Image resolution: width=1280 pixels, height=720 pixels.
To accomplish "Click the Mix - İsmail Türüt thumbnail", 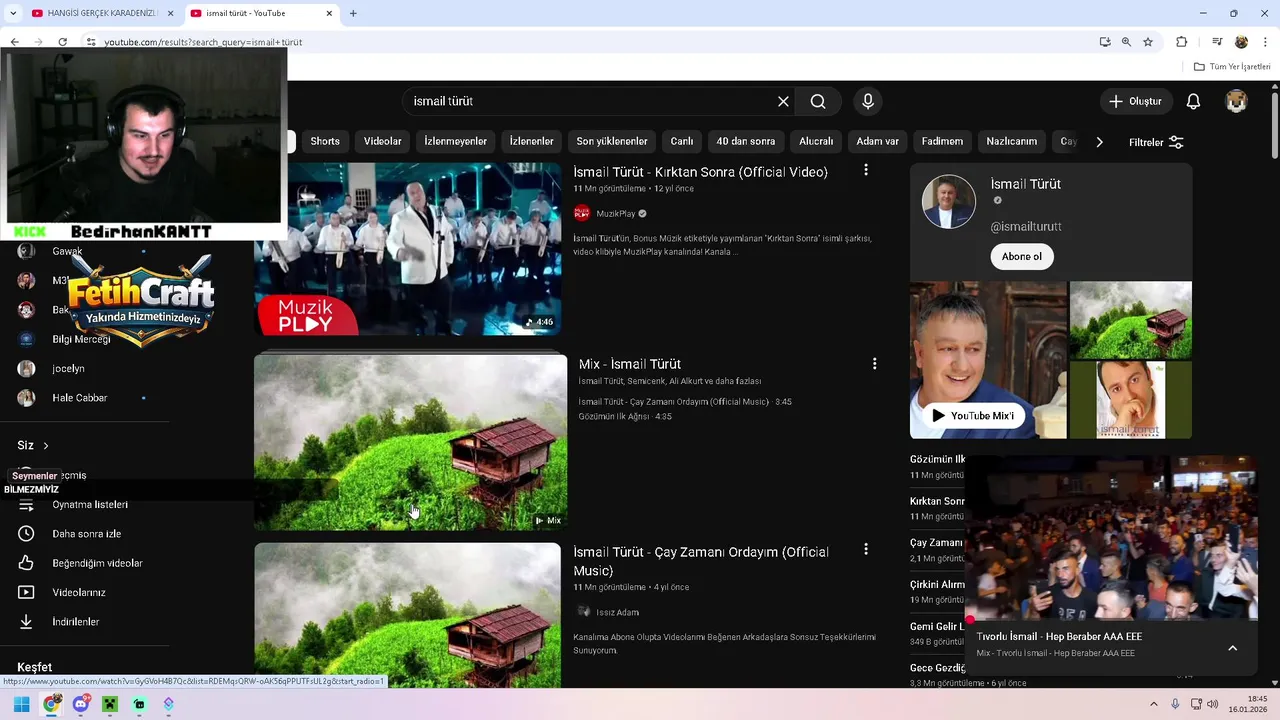I will click(410, 442).
